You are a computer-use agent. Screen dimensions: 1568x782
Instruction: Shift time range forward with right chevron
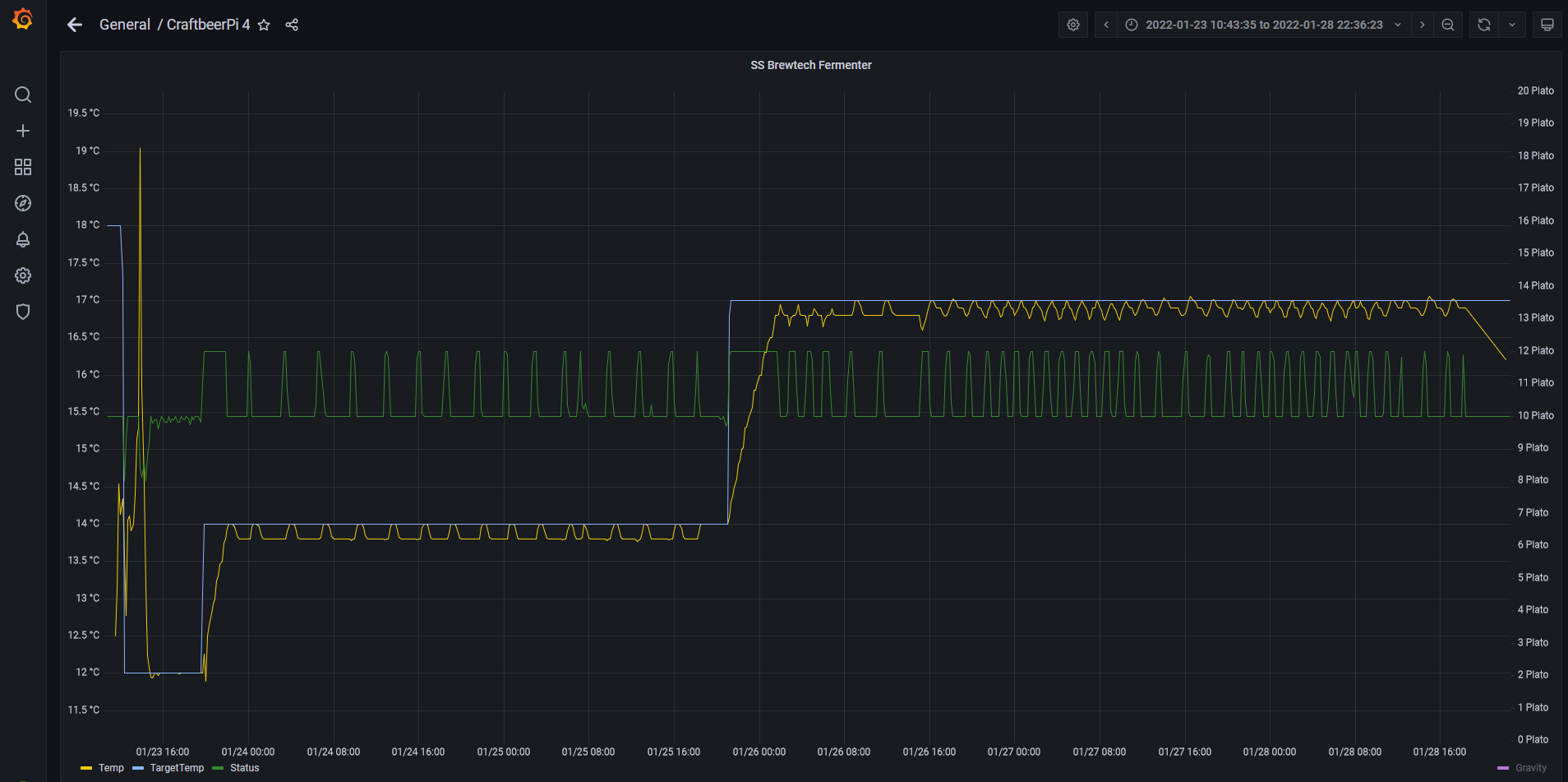pyautogui.click(x=1423, y=25)
